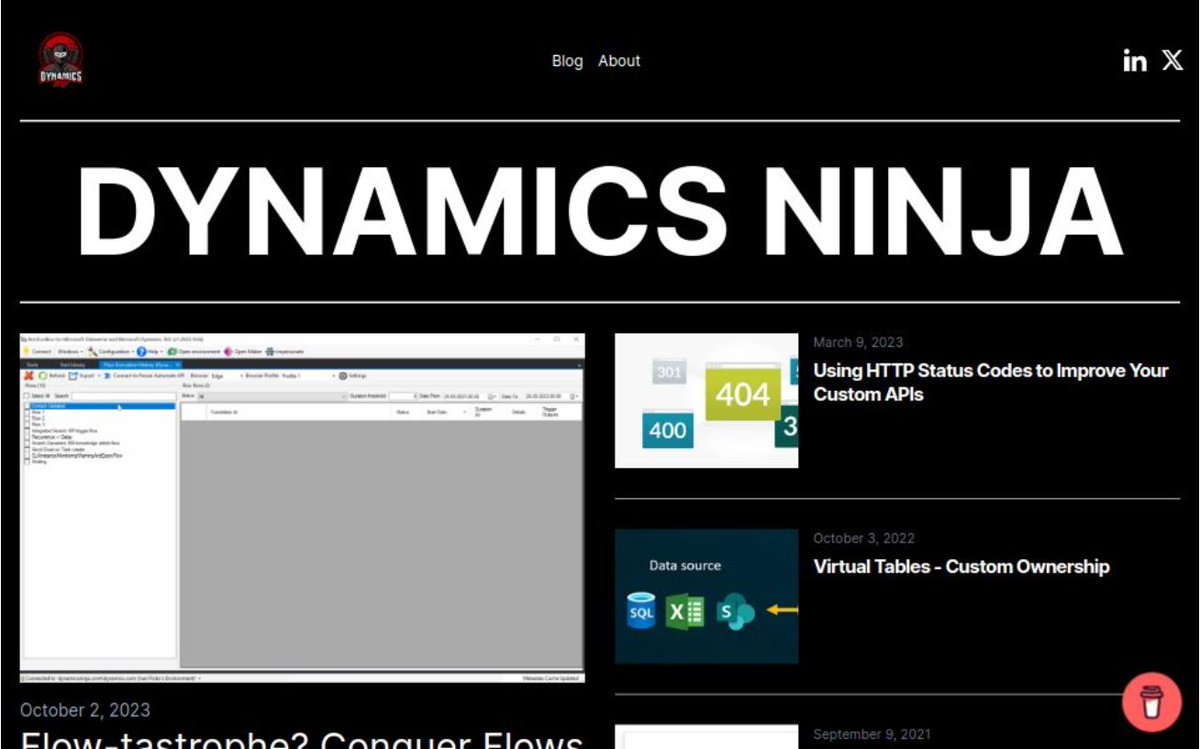Open the LinkedIn profile icon
The height and width of the screenshot is (749, 1200).
(1135, 61)
